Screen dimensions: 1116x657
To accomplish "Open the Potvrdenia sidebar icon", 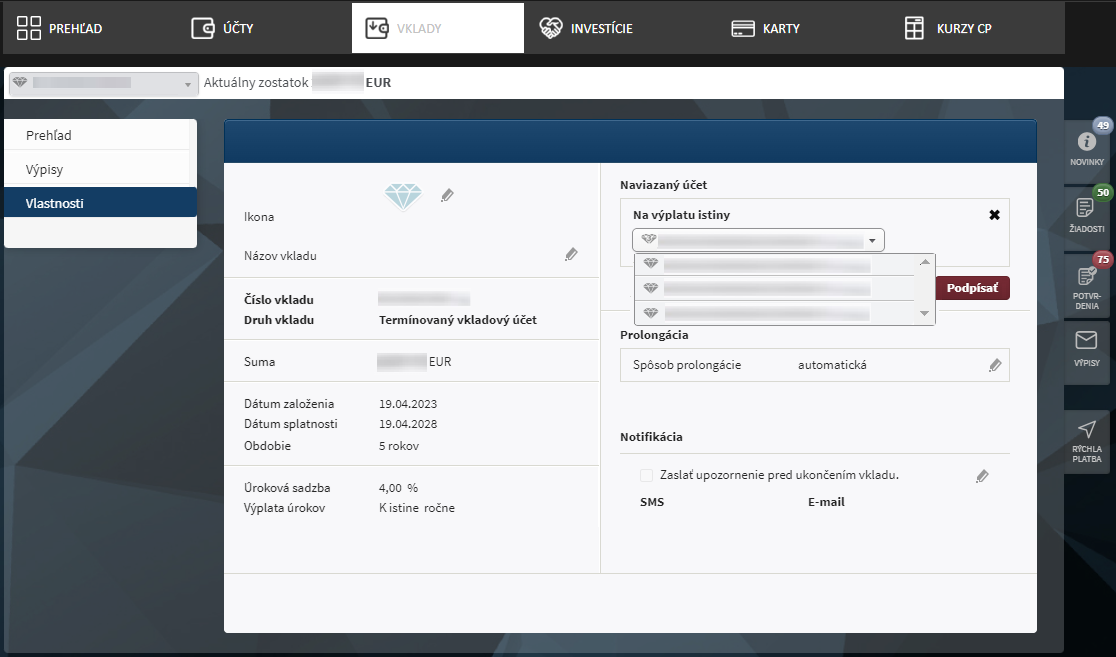I will pyautogui.click(x=1087, y=282).
